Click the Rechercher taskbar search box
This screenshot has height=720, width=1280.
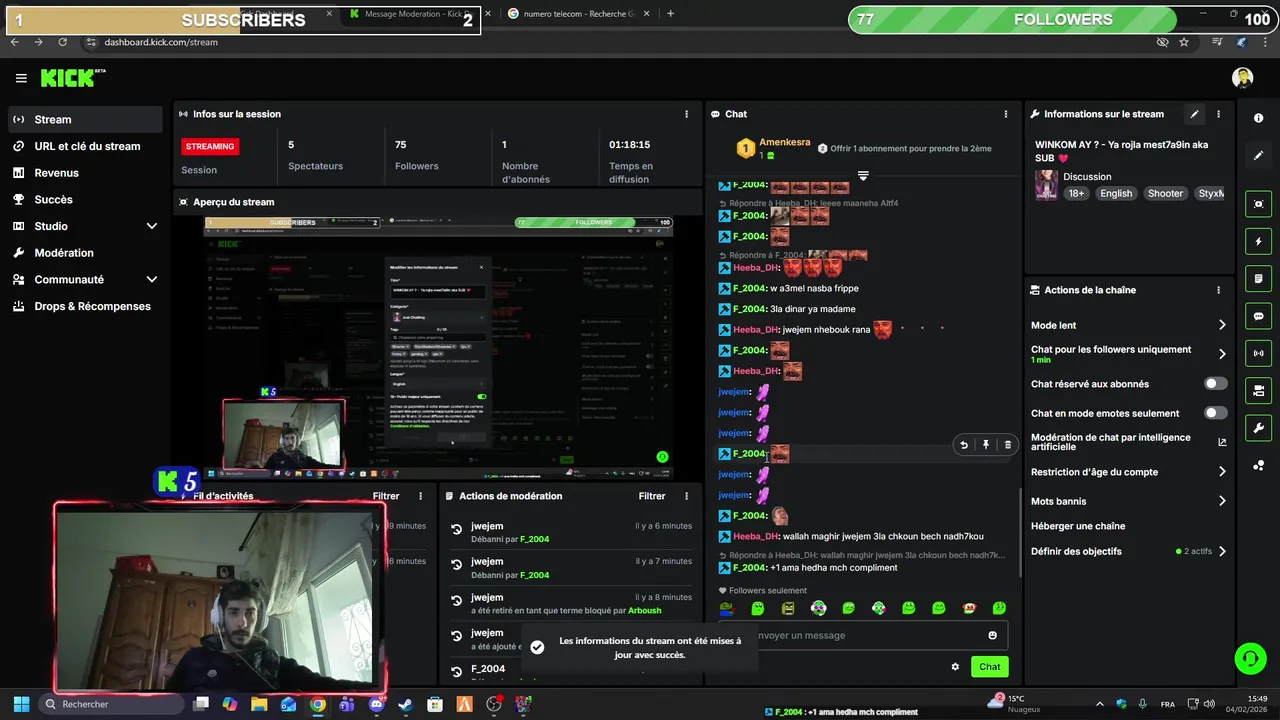(112, 704)
